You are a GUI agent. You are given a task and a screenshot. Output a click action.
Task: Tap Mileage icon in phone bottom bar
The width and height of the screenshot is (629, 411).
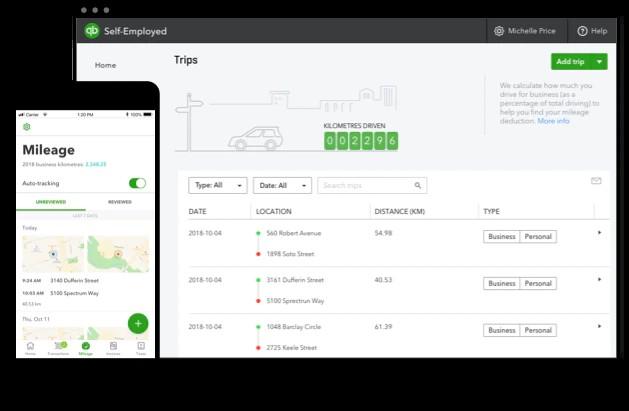click(85, 348)
